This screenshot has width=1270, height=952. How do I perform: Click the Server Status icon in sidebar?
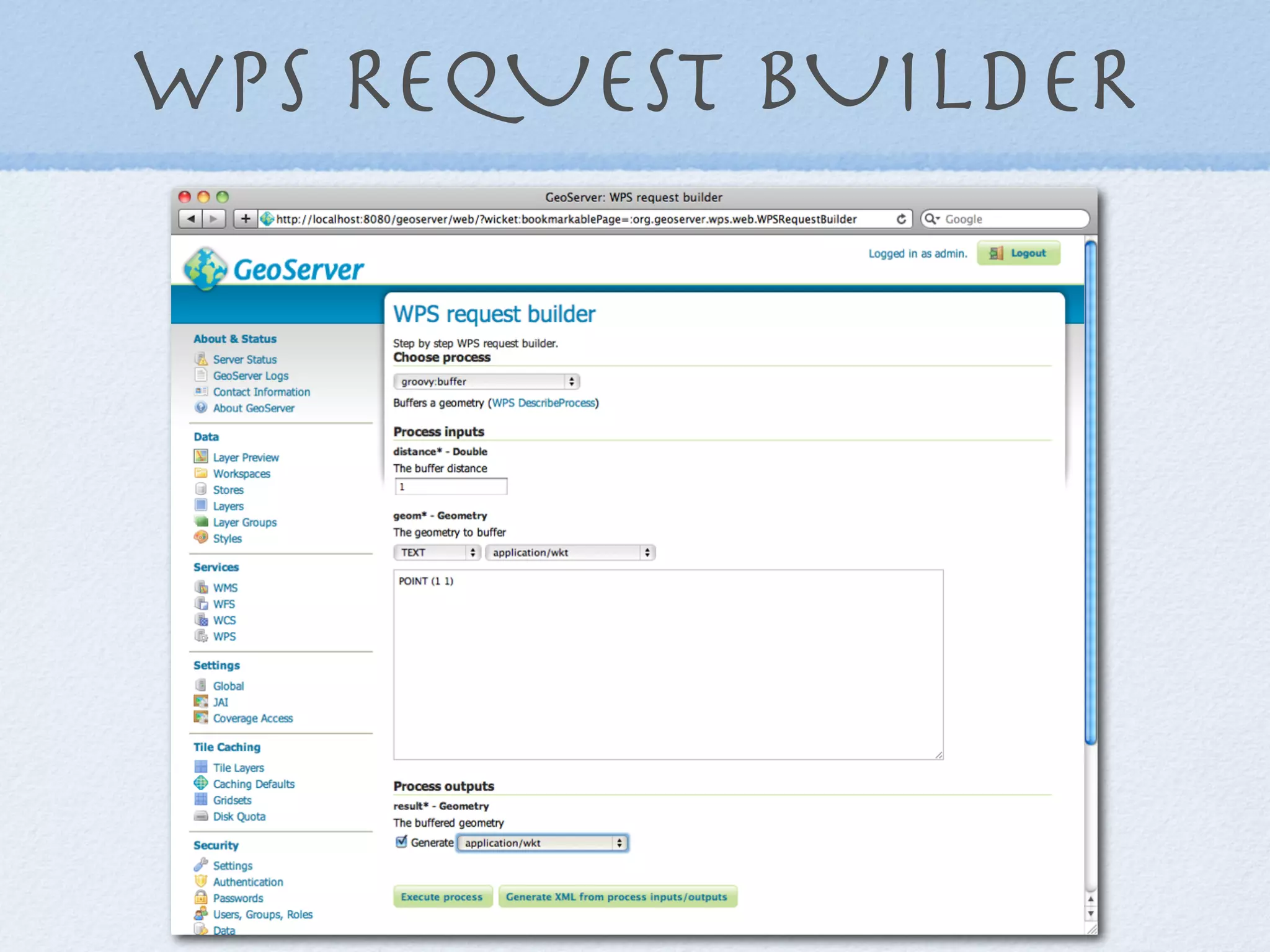201,359
